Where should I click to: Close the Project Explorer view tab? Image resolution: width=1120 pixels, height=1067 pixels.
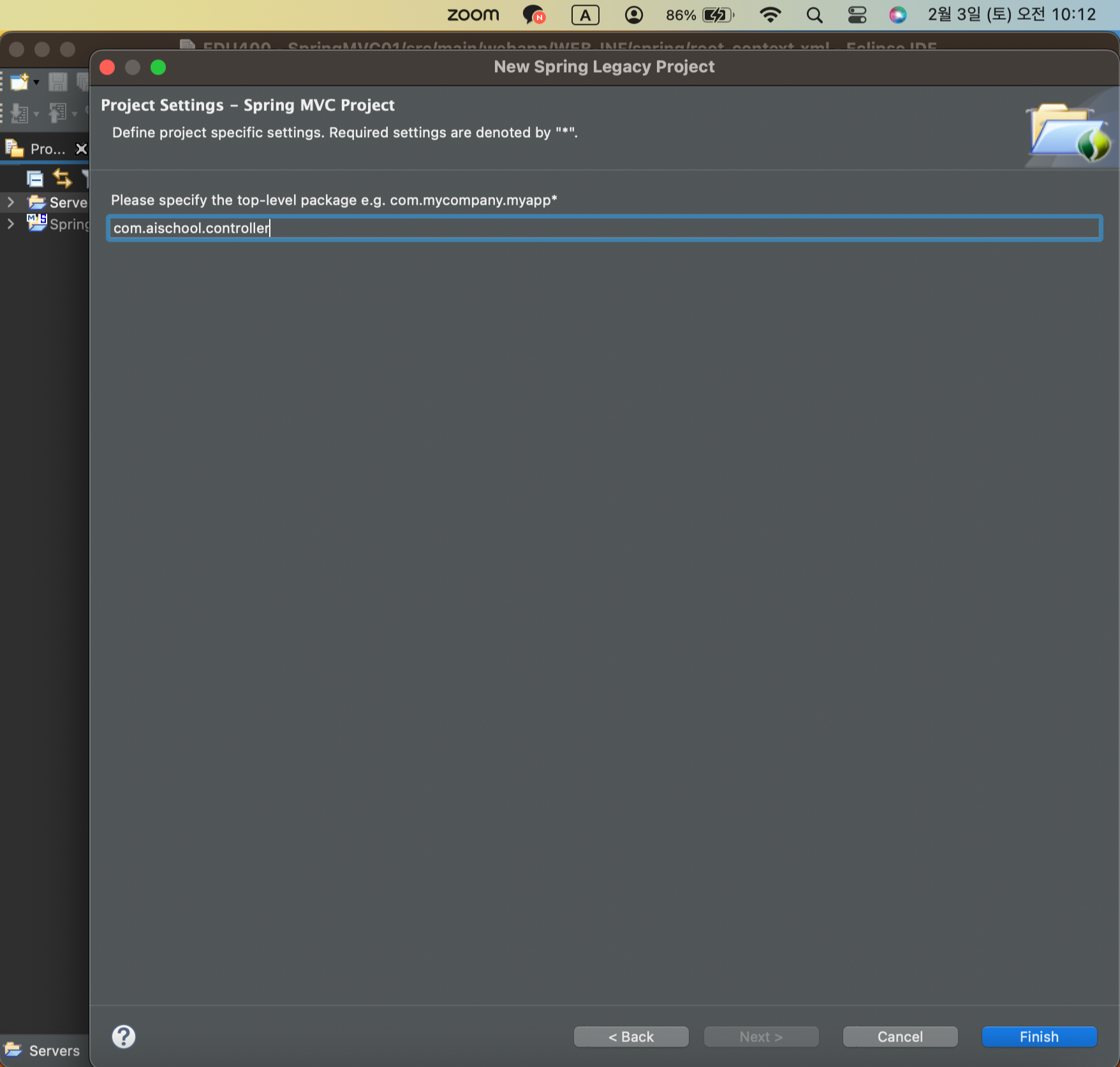pos(81,149)
